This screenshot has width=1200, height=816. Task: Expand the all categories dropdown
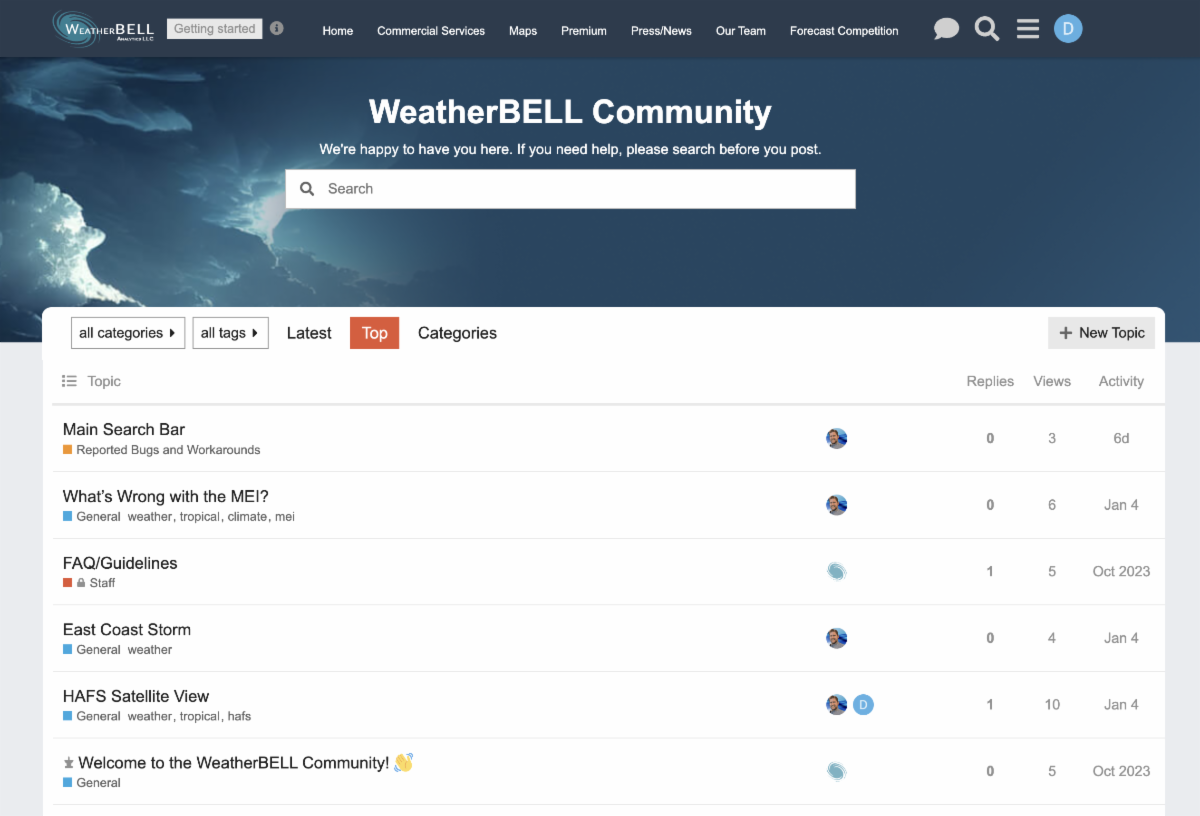128,333
